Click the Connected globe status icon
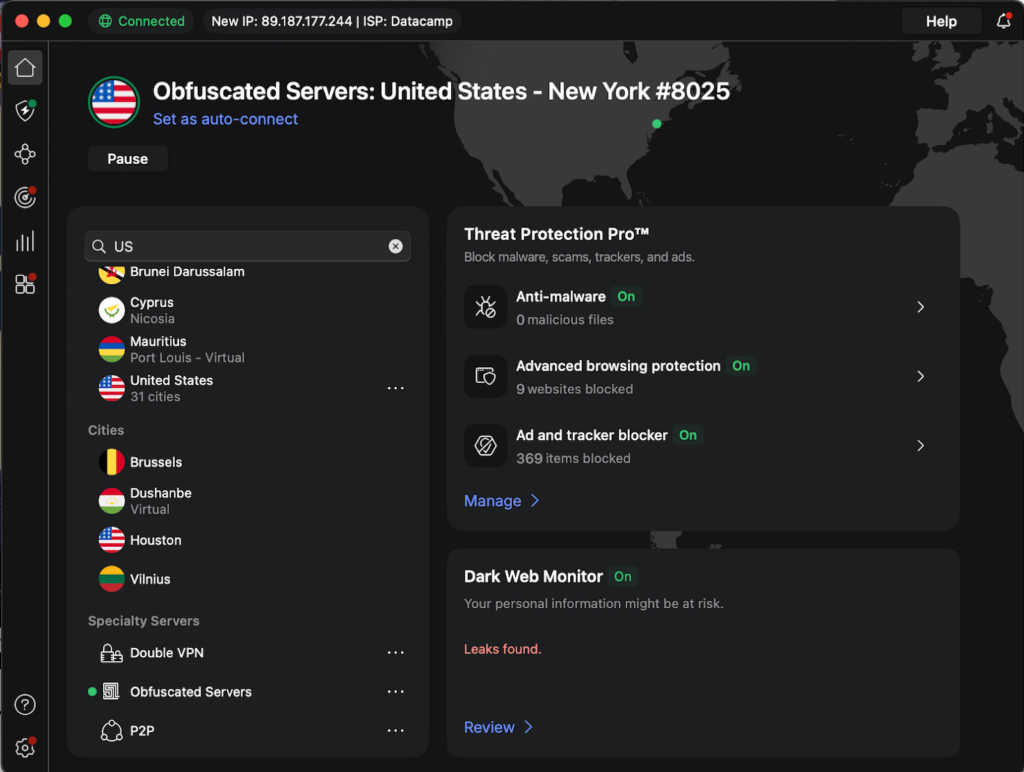This screenshot has height=772, width=1024. click(104, 21)
